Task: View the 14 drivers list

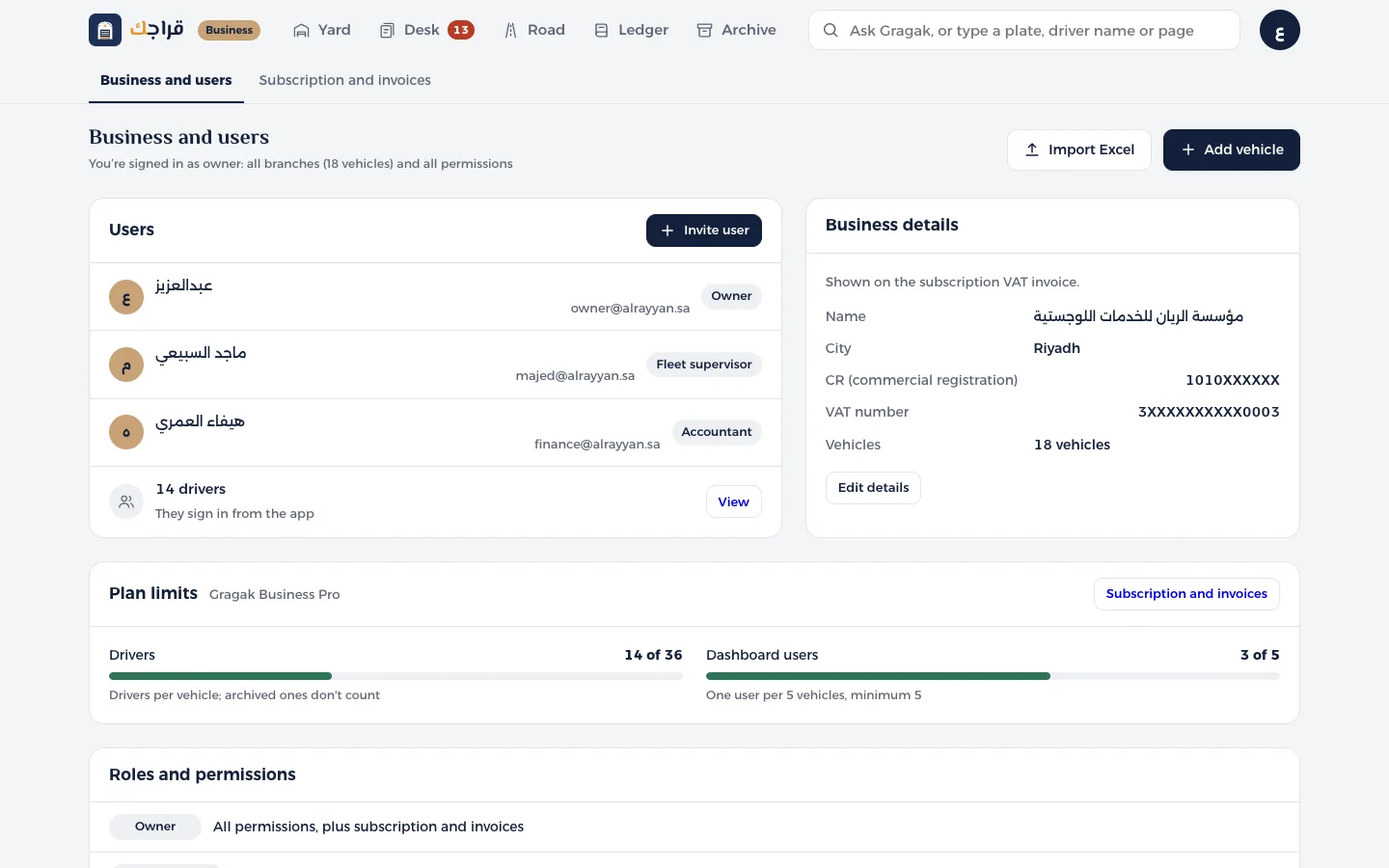Action: (733, 502)
